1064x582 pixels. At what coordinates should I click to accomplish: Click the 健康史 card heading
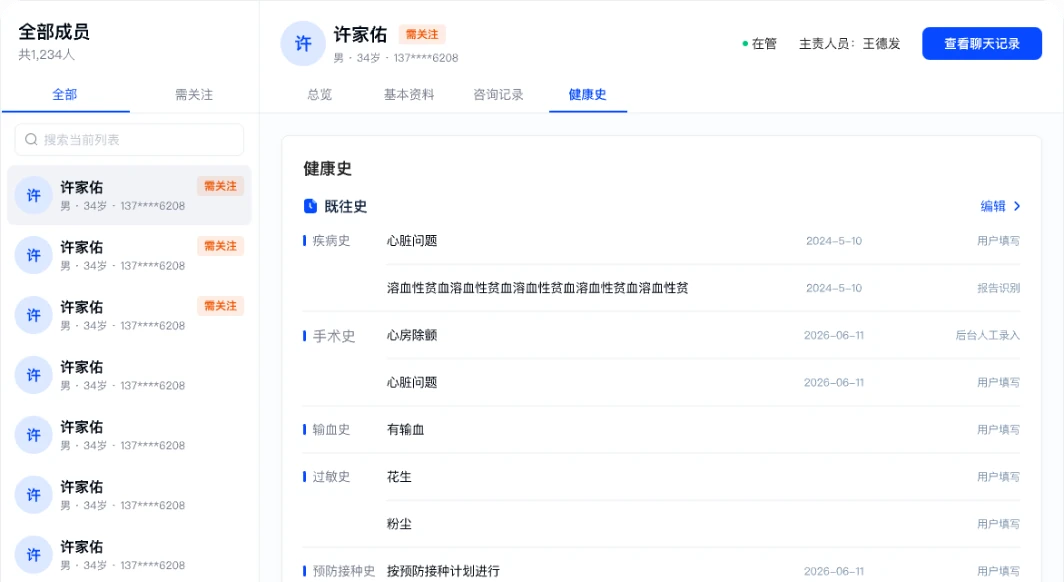328,169
